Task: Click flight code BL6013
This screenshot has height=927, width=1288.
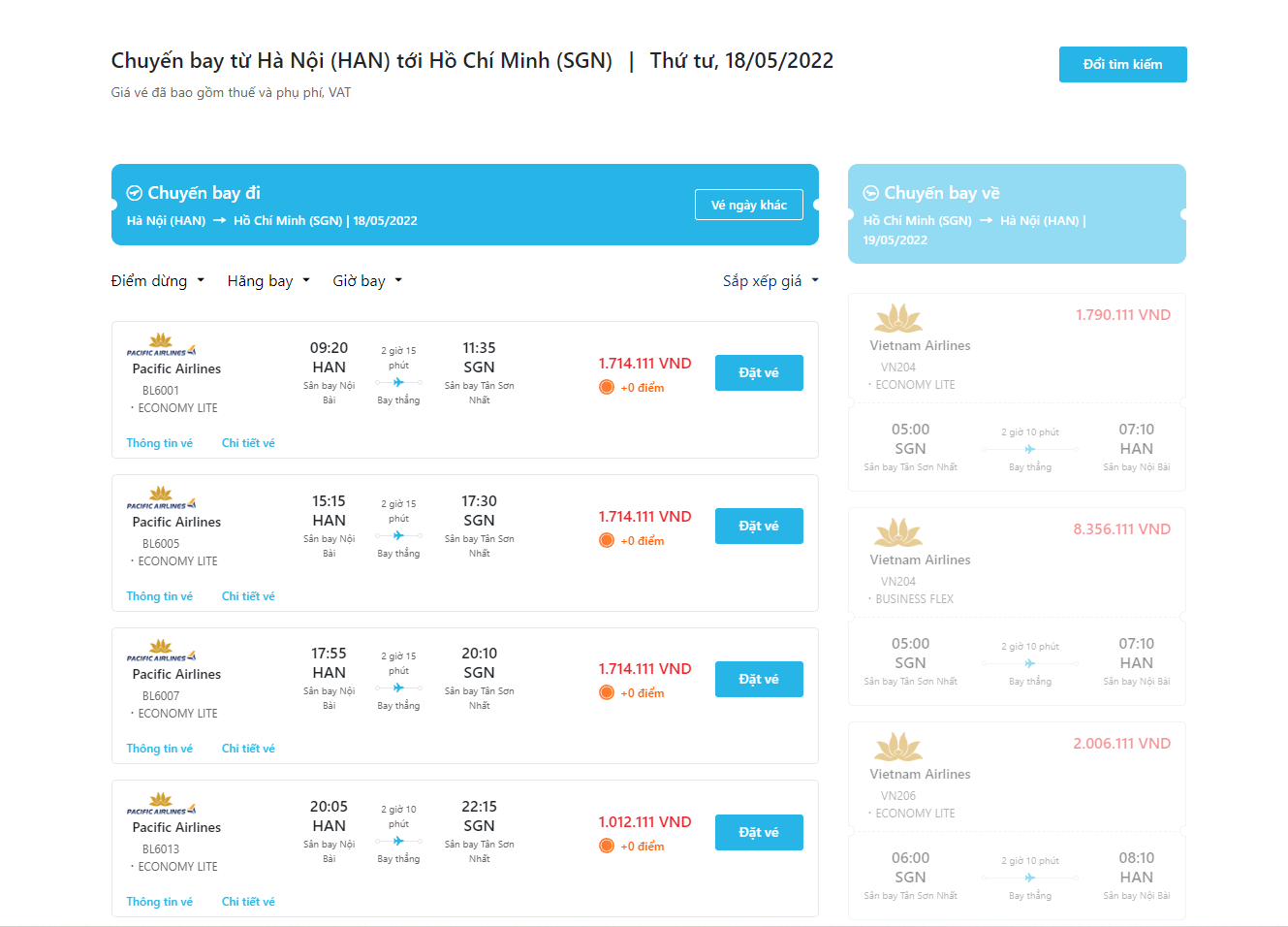Action: 161,849
